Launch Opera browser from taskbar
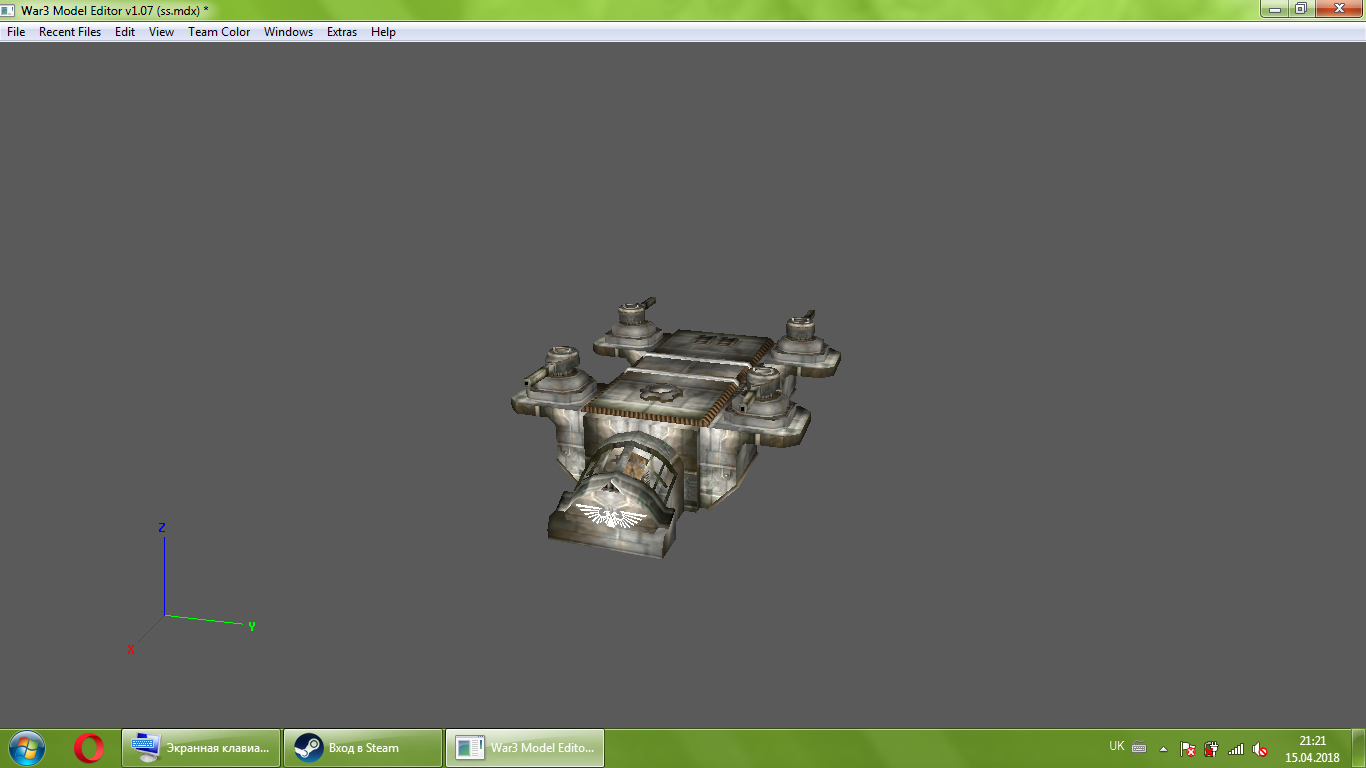Viewport: 1366px width, 768px height. tap(89, 747)
